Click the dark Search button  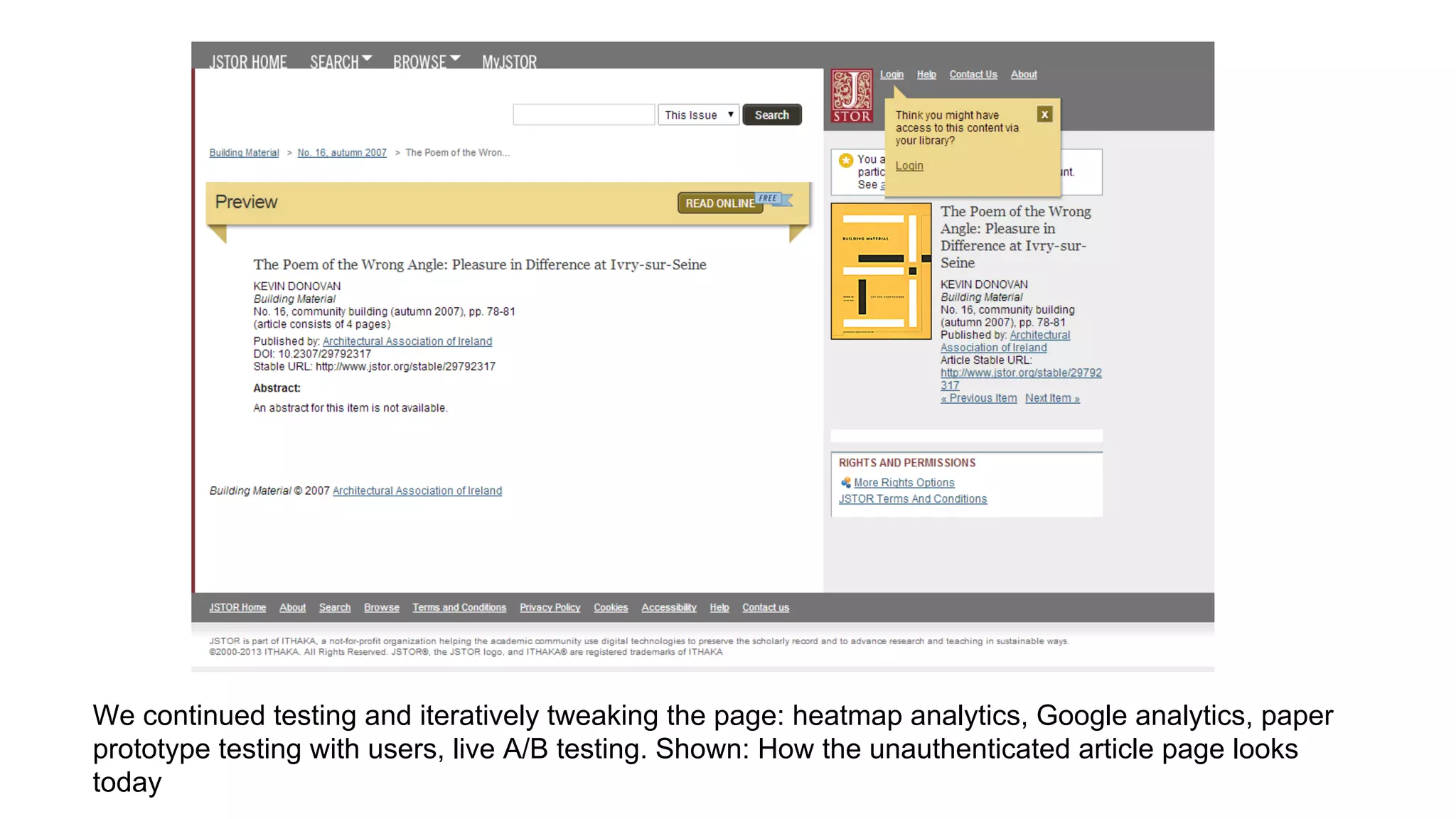tap(772, 115)
